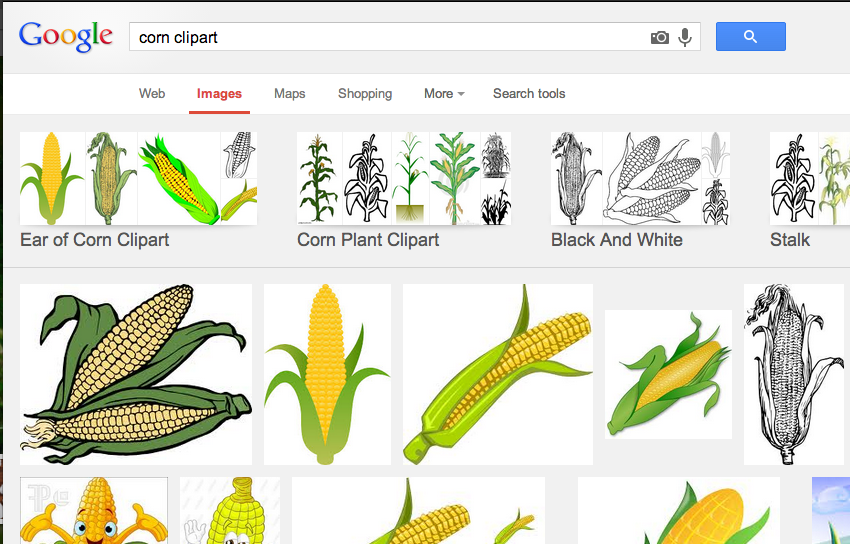This screenshot has height=544, width=850.
Task: Click the microphone voice search icon
Action: [685, 37]
